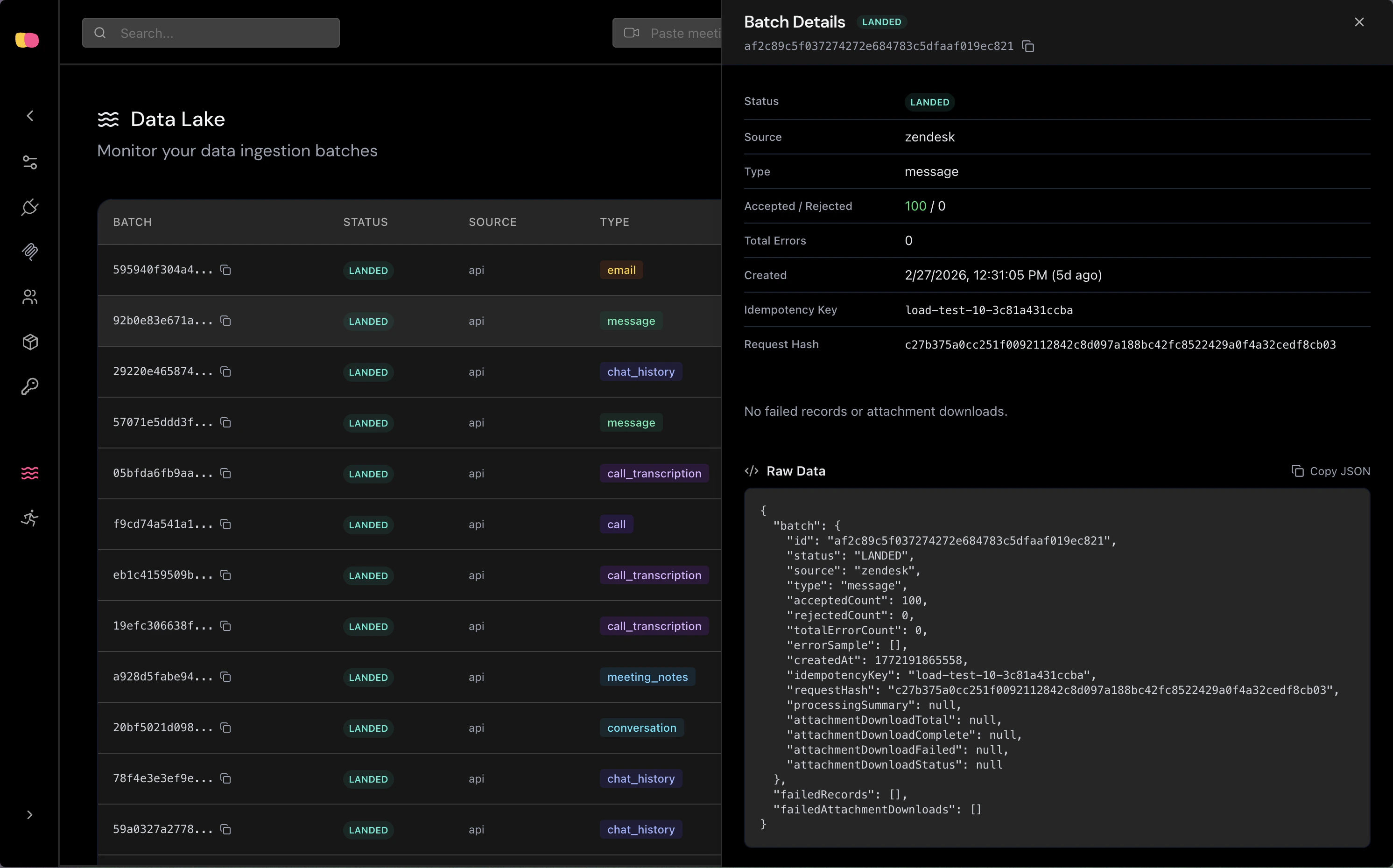
Task: Copy the full batch ID in Batch Details header
Action: coord(1028,47)
